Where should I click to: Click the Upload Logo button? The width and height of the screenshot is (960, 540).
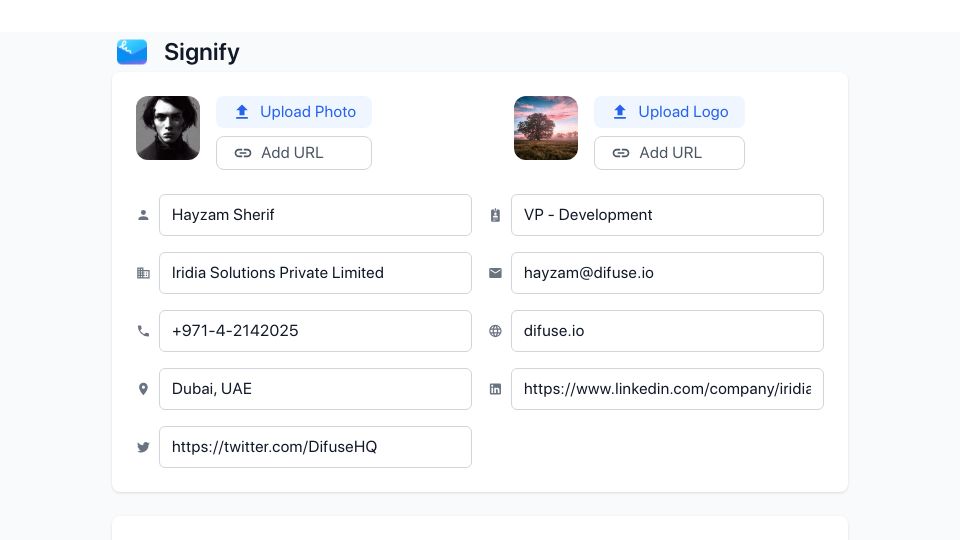[x=669, y=112]
